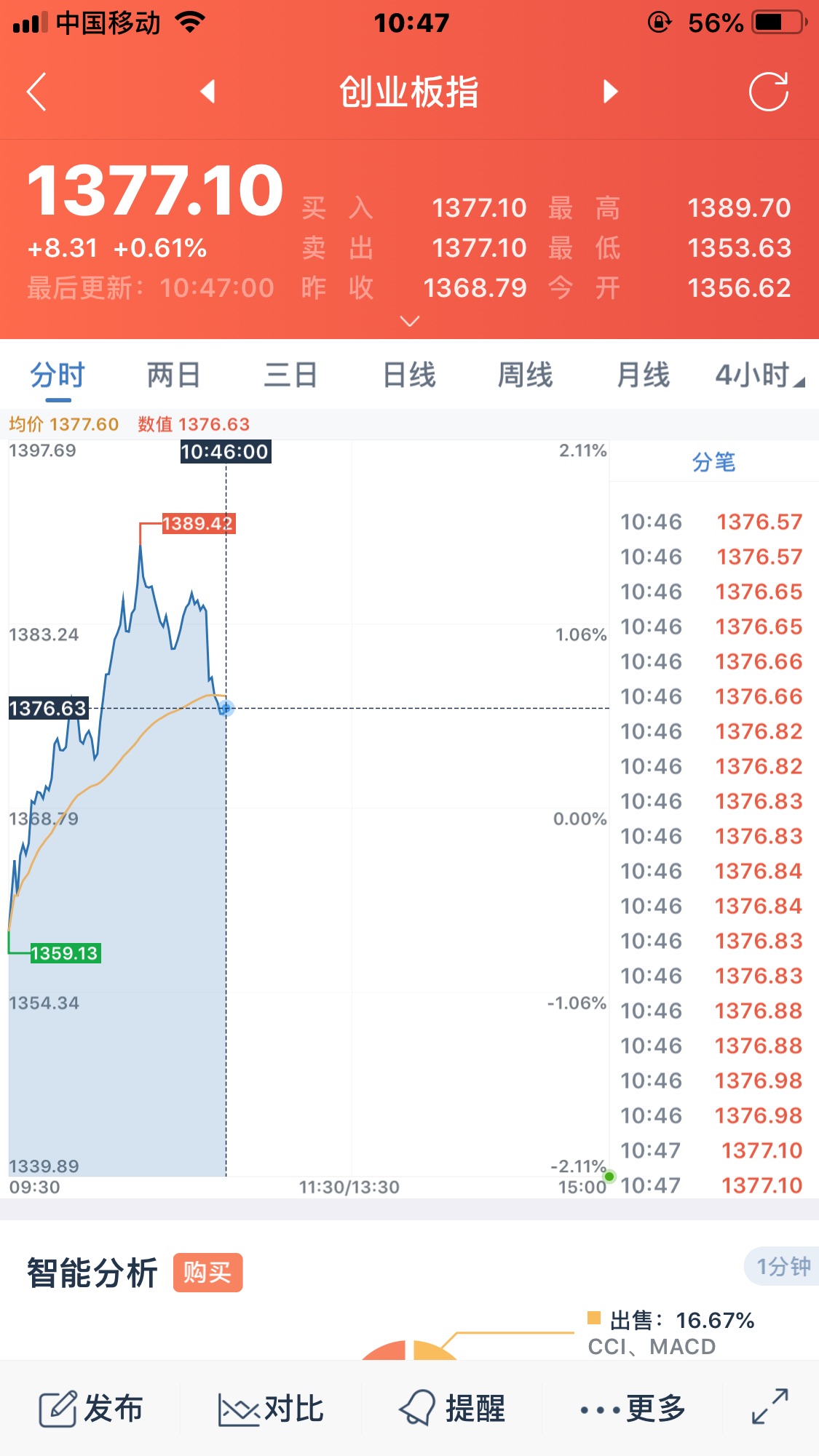This screenshot has width=819, height=1456.
Task: Tap the back arrow icon
Action: click(x=36, y=92)
